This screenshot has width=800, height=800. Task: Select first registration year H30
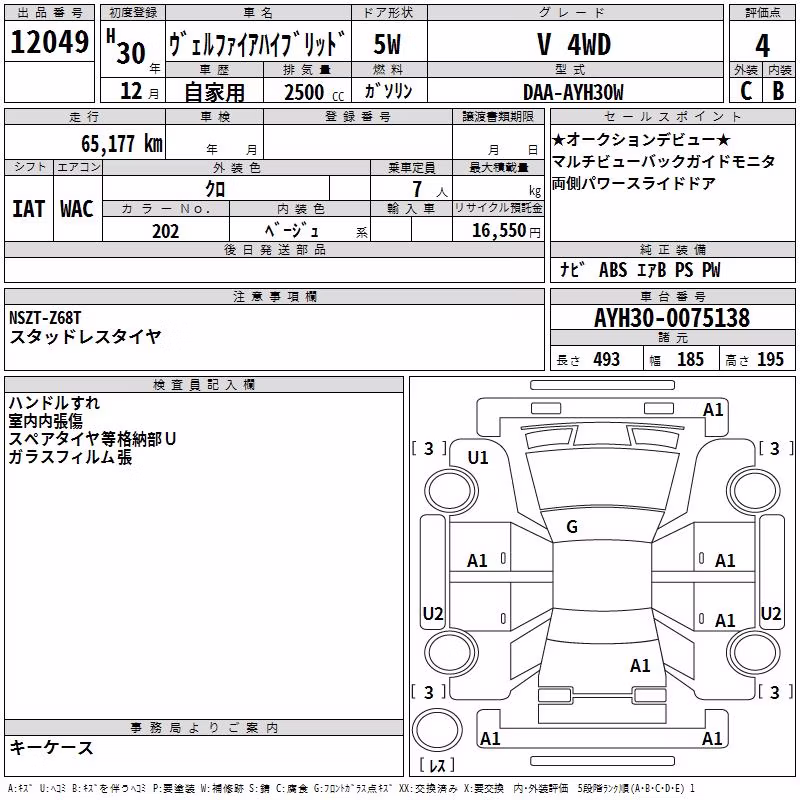[128, 47]
